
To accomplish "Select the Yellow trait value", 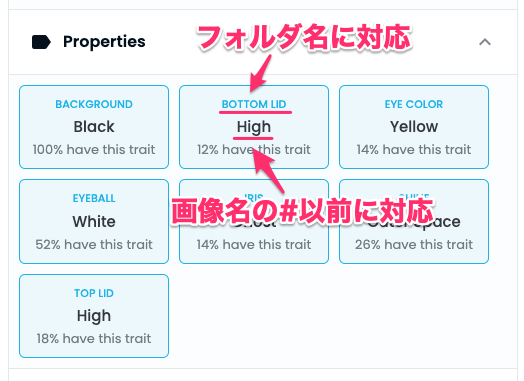I will click(x=414, y=127).
